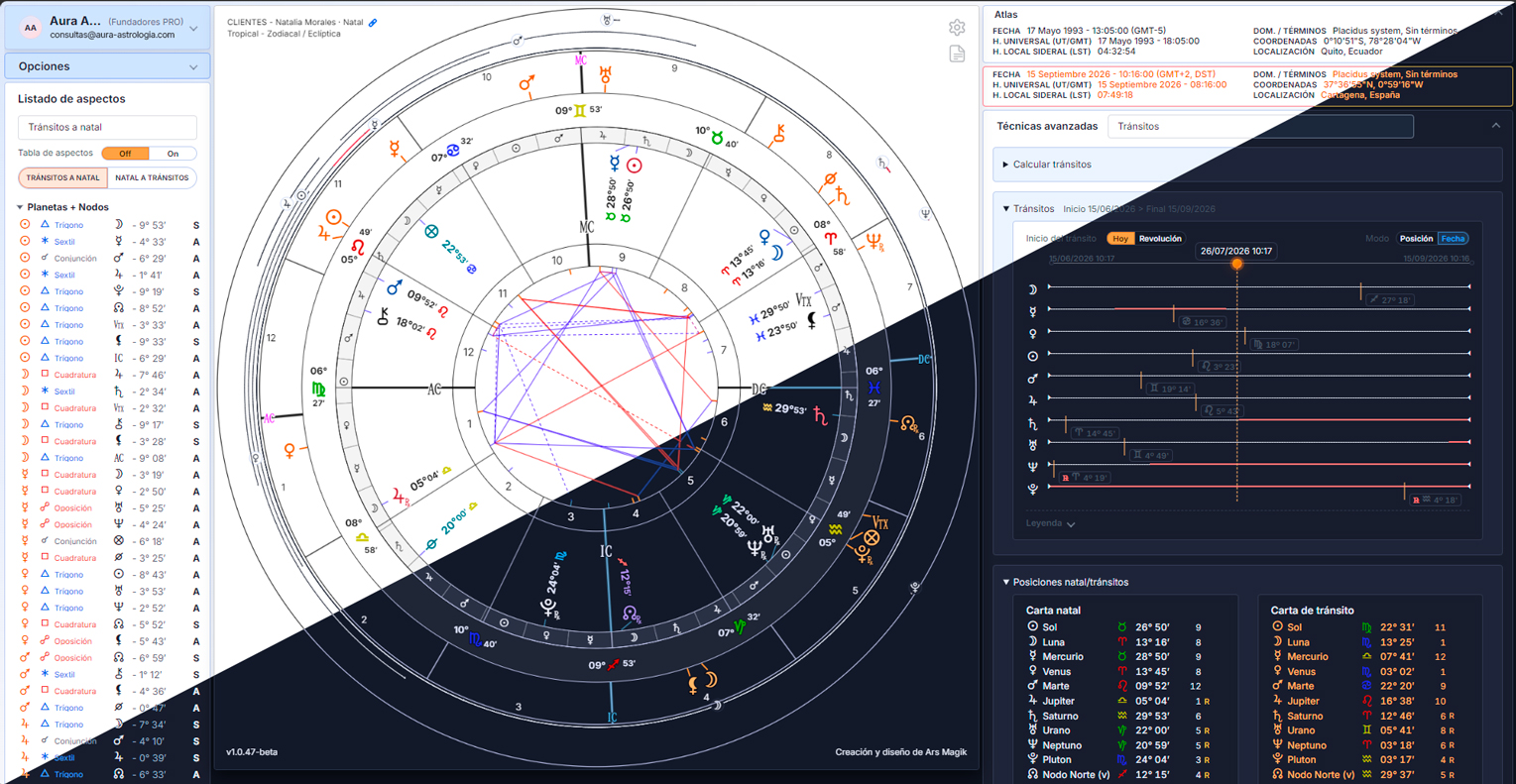Image resolution: width=1516 pixels, height=784 pixels.
Task: Collapse Posiciones natal/tránsitos section
Action: [x=1005, y=582]
